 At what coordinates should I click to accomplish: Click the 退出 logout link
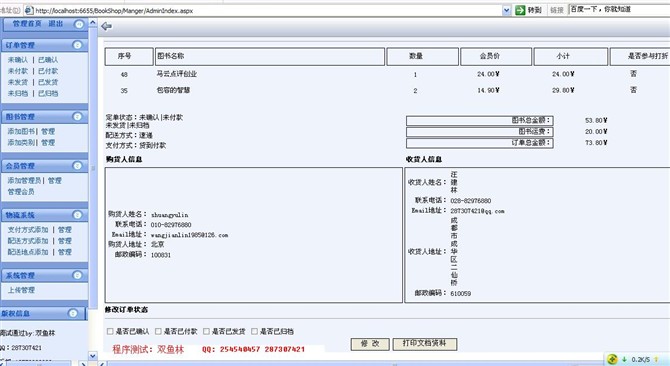(x=56, y=24)
